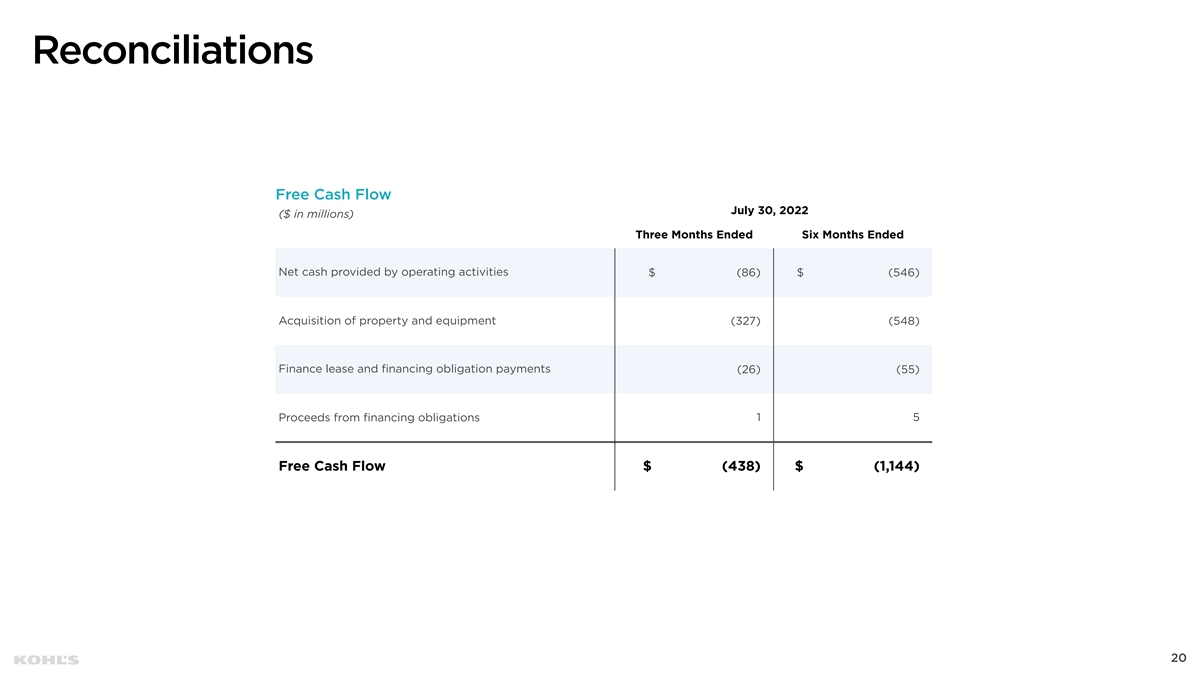This screenshot has width=1200, height=675.
Task: Select the Three Months Ended column header
Action: coord(694,235)
